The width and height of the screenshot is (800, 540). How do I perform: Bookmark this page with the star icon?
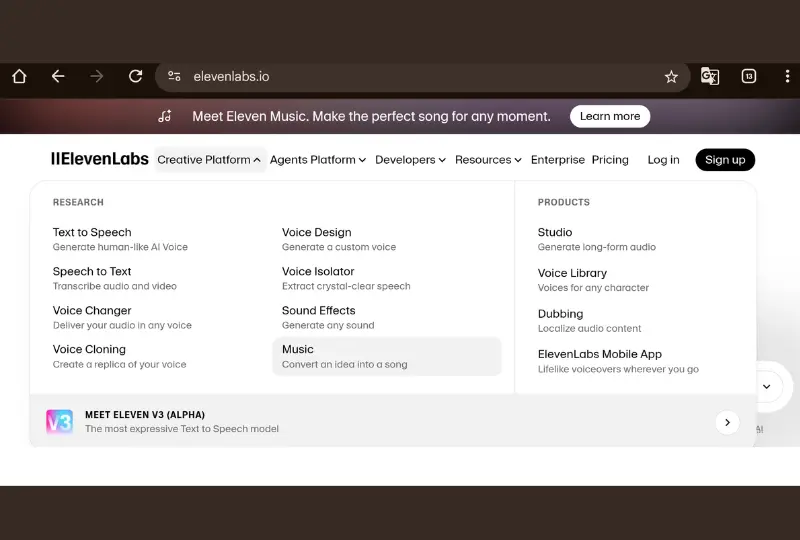[x=671, y=77]
